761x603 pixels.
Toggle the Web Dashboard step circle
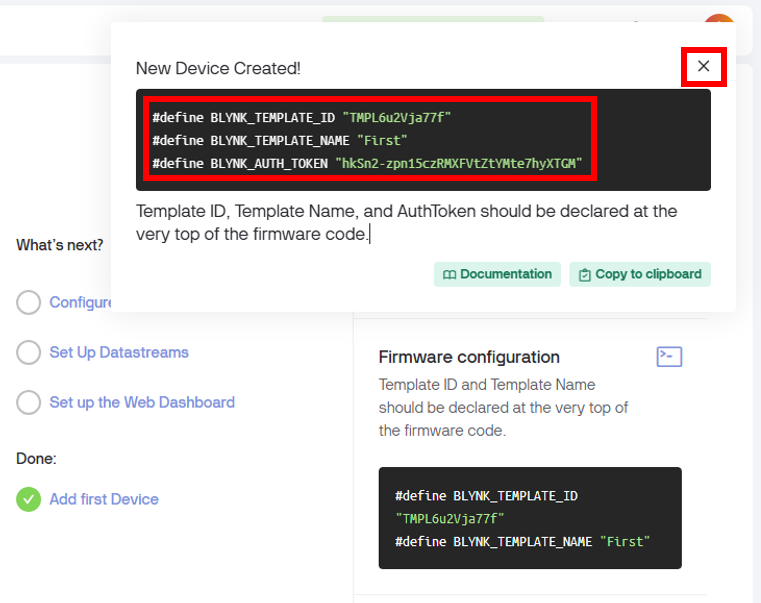pos(29,402)
